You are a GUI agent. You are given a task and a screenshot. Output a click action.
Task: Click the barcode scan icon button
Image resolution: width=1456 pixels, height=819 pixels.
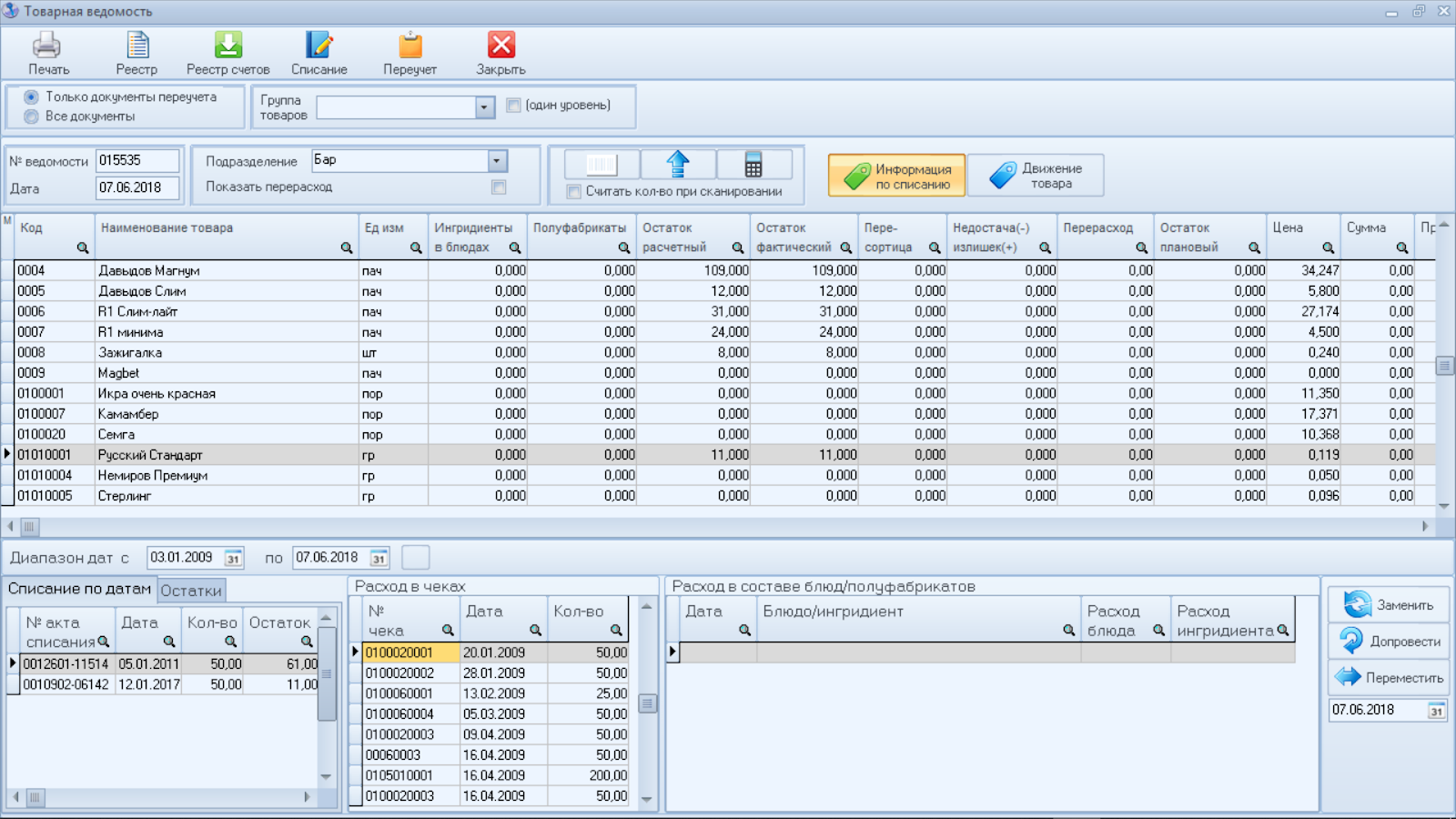[602, 165]
